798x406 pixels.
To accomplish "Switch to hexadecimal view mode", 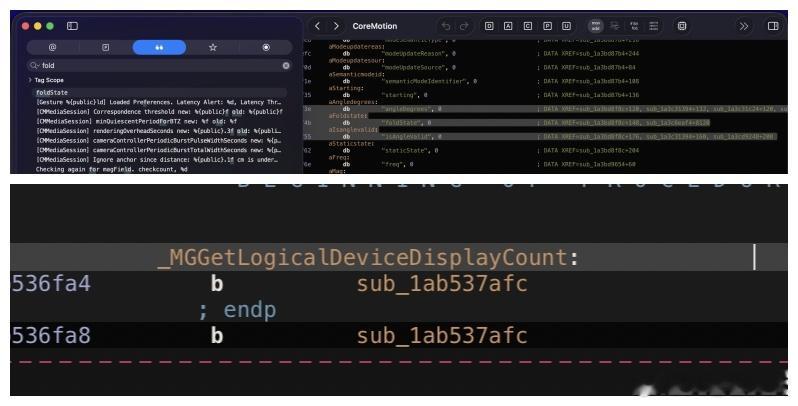I will click(x=654, y=26).
